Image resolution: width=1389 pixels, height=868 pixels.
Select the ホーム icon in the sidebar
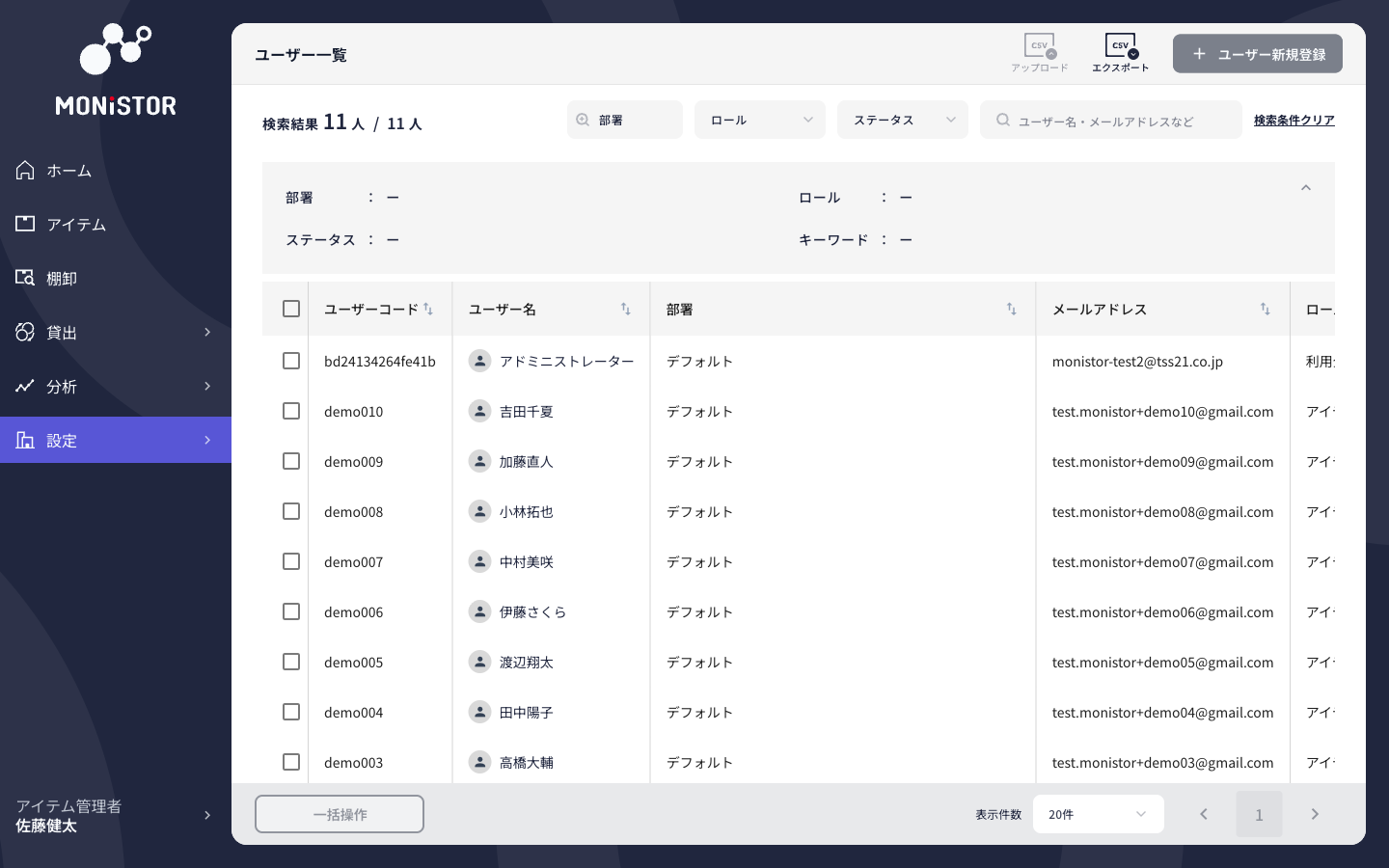click(x=24, y=170)
